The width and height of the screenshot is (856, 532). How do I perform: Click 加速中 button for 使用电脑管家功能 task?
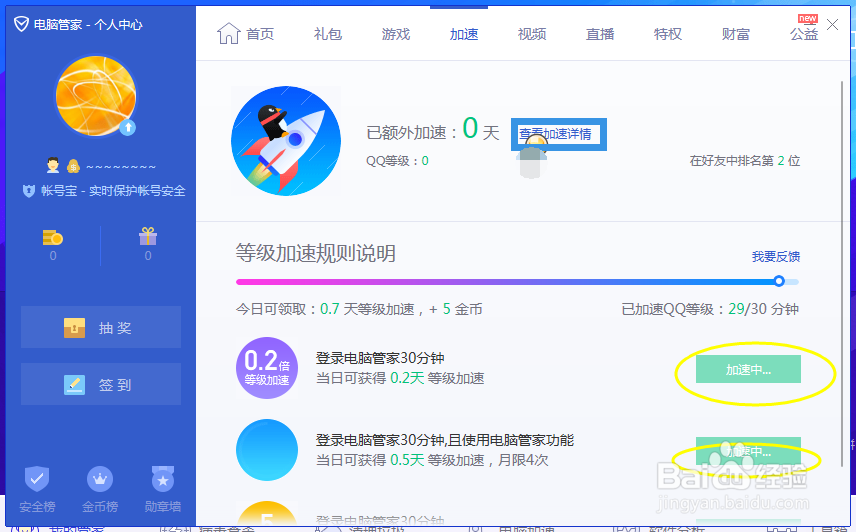[748, 451]
